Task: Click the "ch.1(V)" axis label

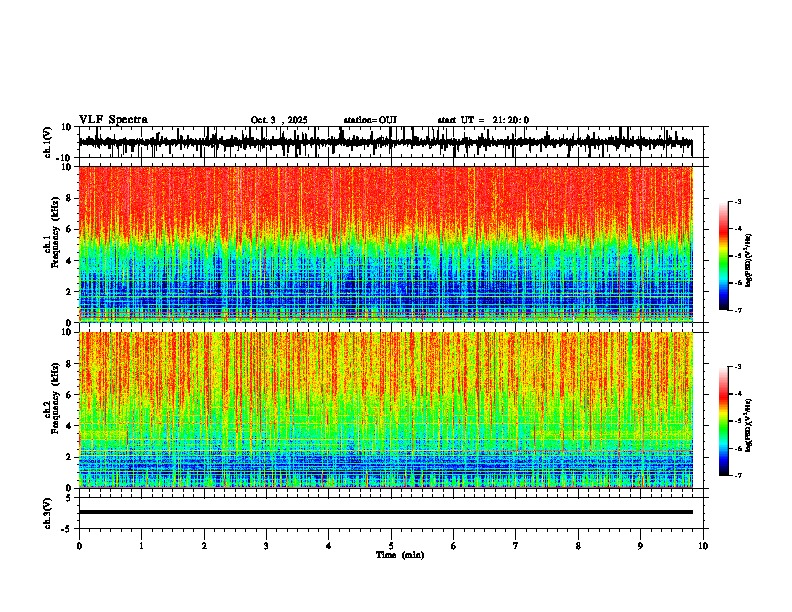Action: [x=48, y=142]
